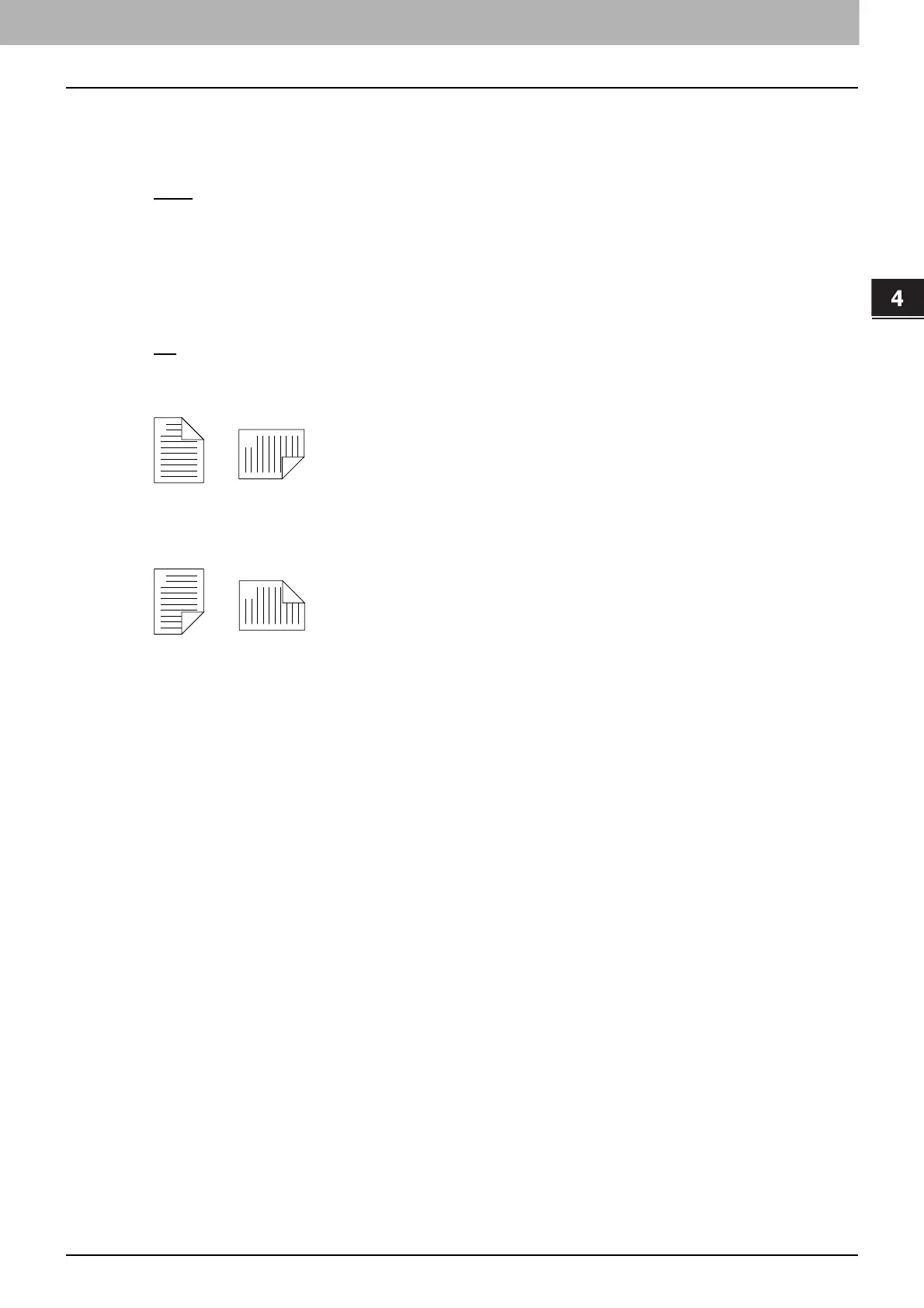Click vertical text lines inside first landscape icon

click(x=268, y=454)
